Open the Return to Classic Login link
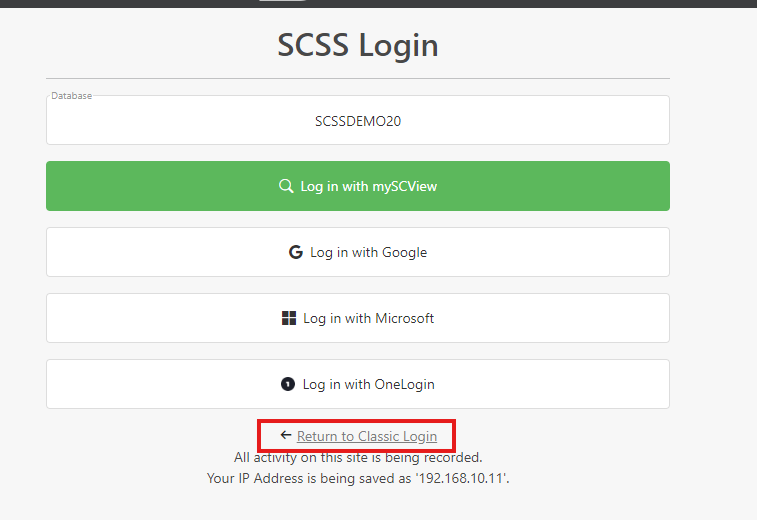The width and height of the screenshot is (757, 520). pos(367,436)
